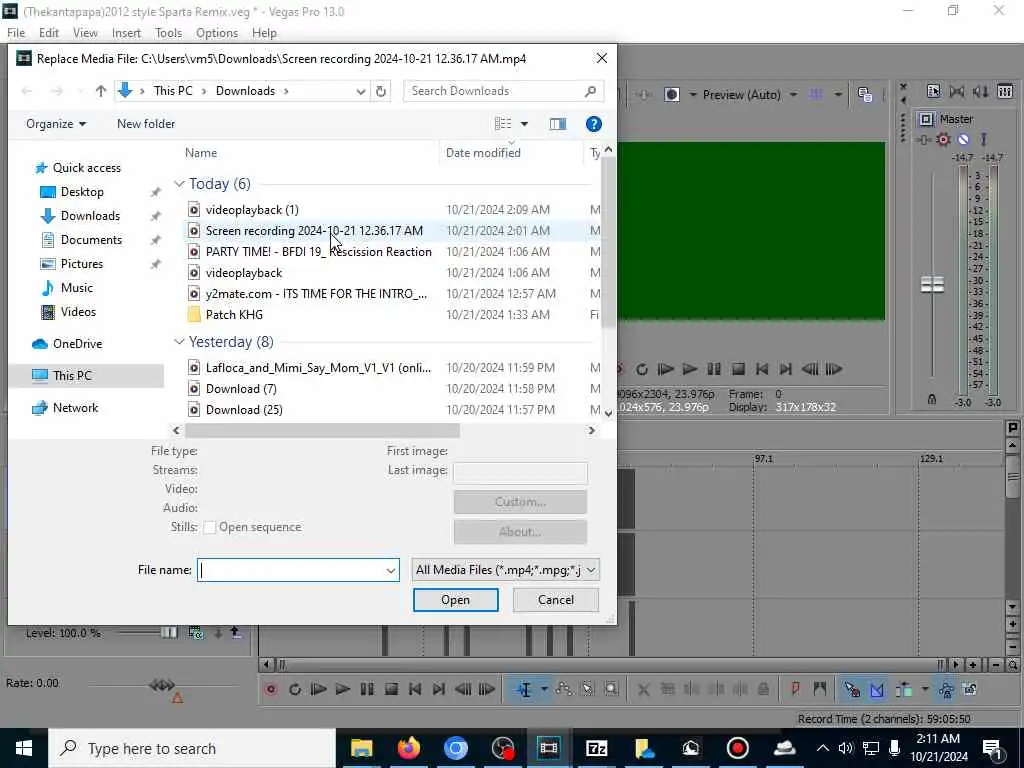
Task: Click the file list horizontal scrollbar
Action: [322, 430]
